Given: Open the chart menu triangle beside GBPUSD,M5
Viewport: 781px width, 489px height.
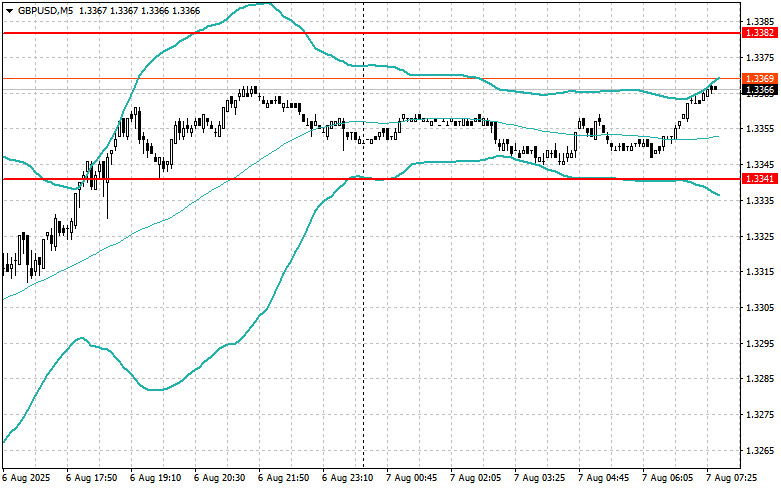Looking at the screenshot, I should click(x=9, y=11).
